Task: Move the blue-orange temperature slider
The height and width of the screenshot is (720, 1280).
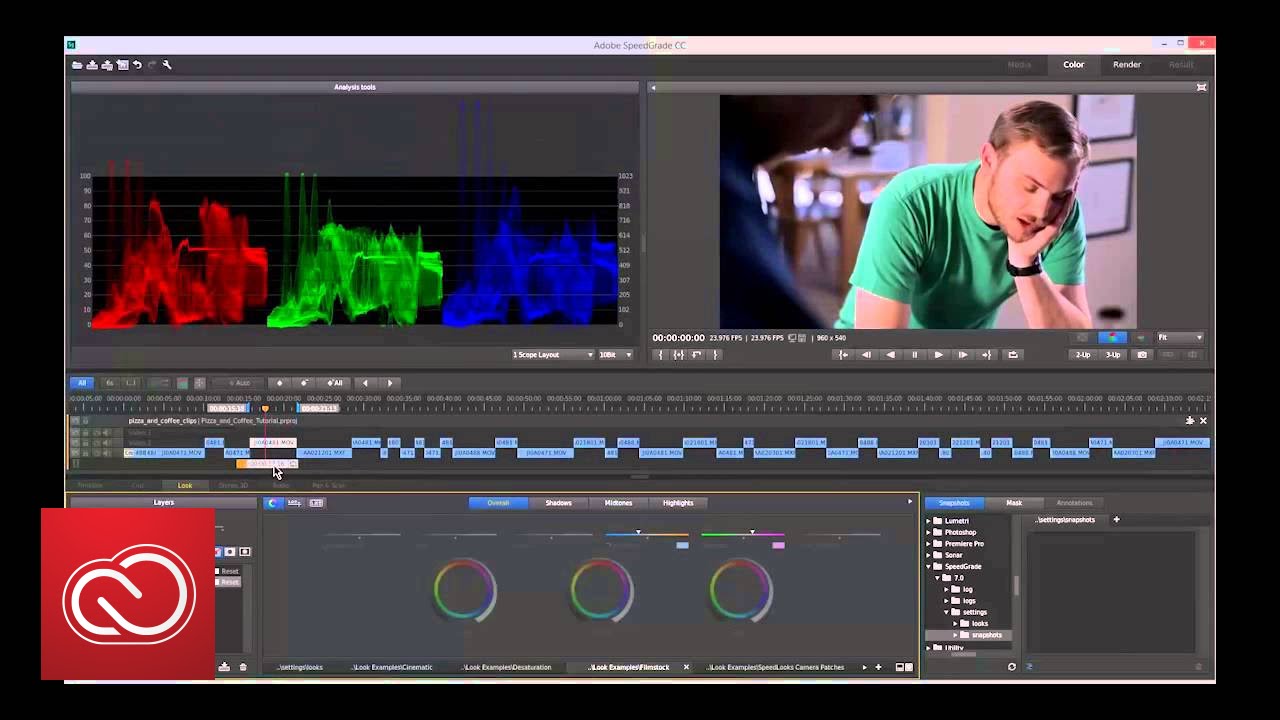Action: pos(647,534)
